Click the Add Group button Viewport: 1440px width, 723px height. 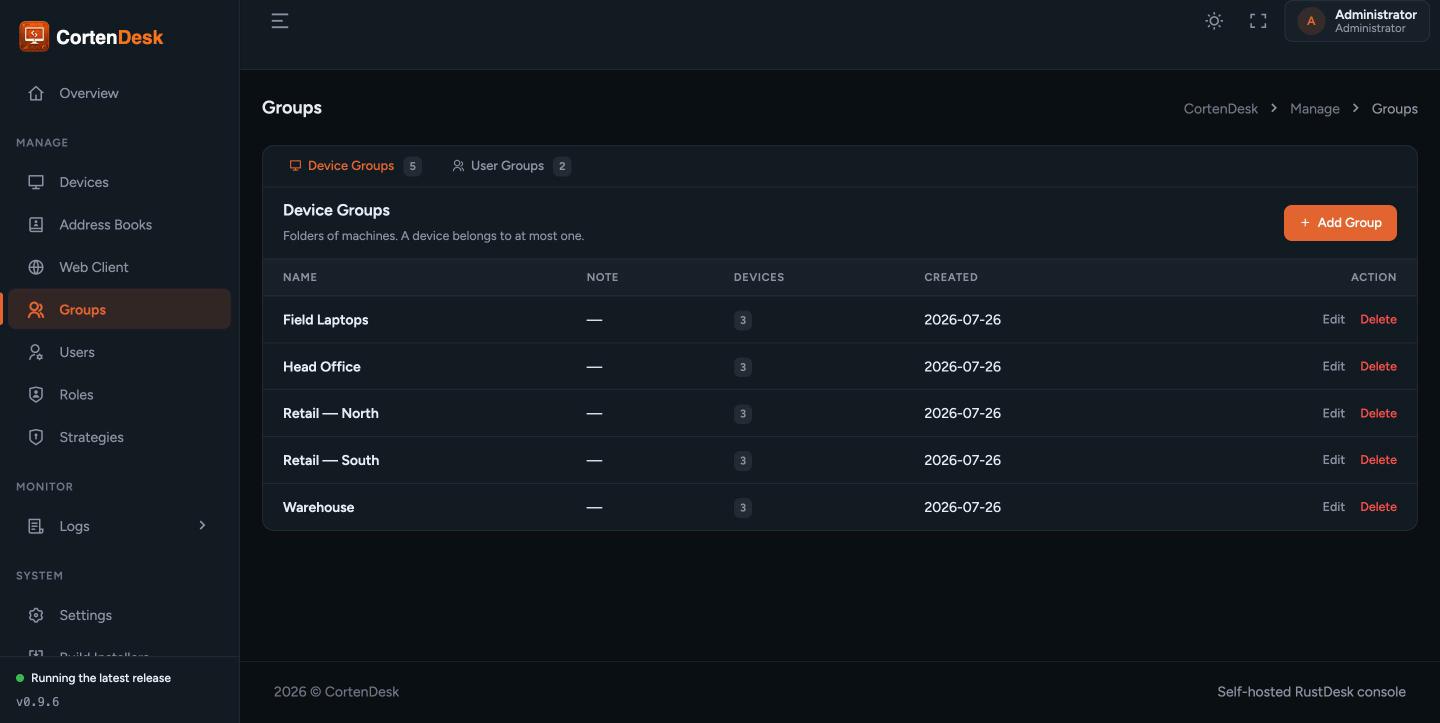point(1340,223)
